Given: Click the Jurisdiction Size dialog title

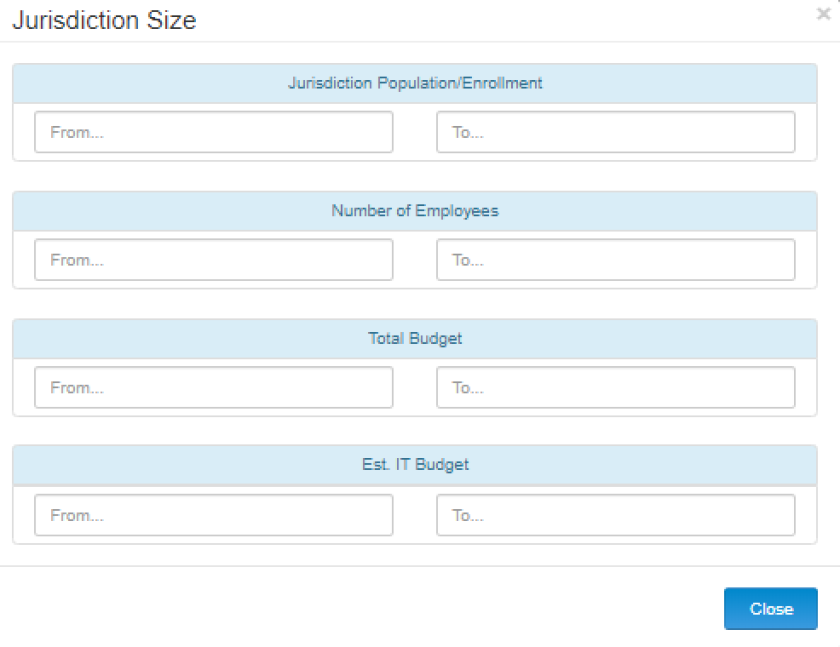Looking at the screenshot, I should 104,20.
